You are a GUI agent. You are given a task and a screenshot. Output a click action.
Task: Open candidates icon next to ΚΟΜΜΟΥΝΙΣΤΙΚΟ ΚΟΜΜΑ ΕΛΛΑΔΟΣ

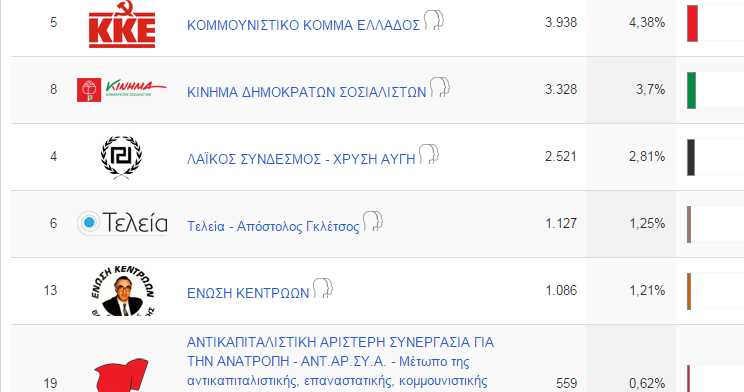[x=433, y=20]
